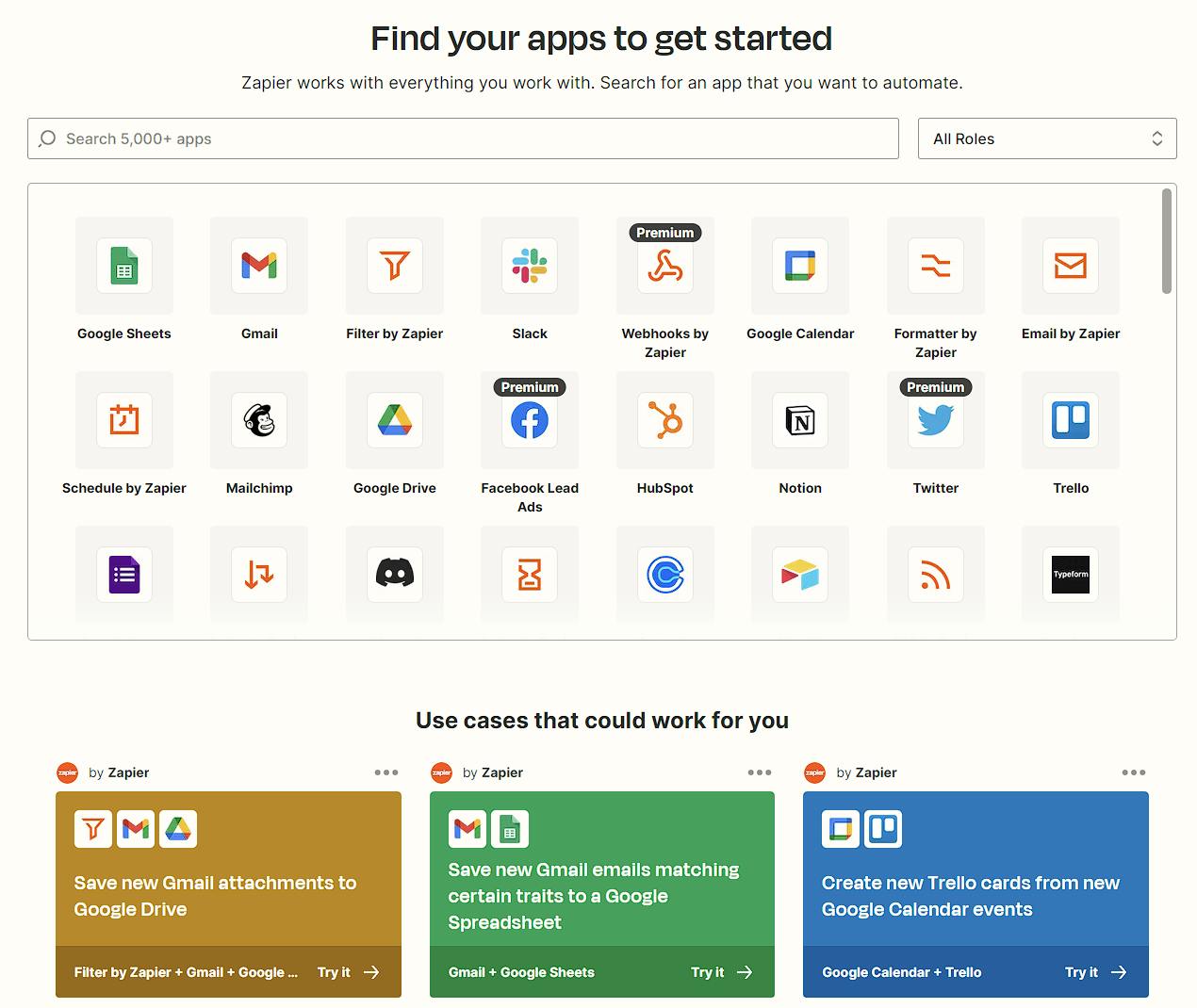Click the search magnifier icon
Screen dimensions: 1197x1008
pyautogui.click(x=47, y=138)
